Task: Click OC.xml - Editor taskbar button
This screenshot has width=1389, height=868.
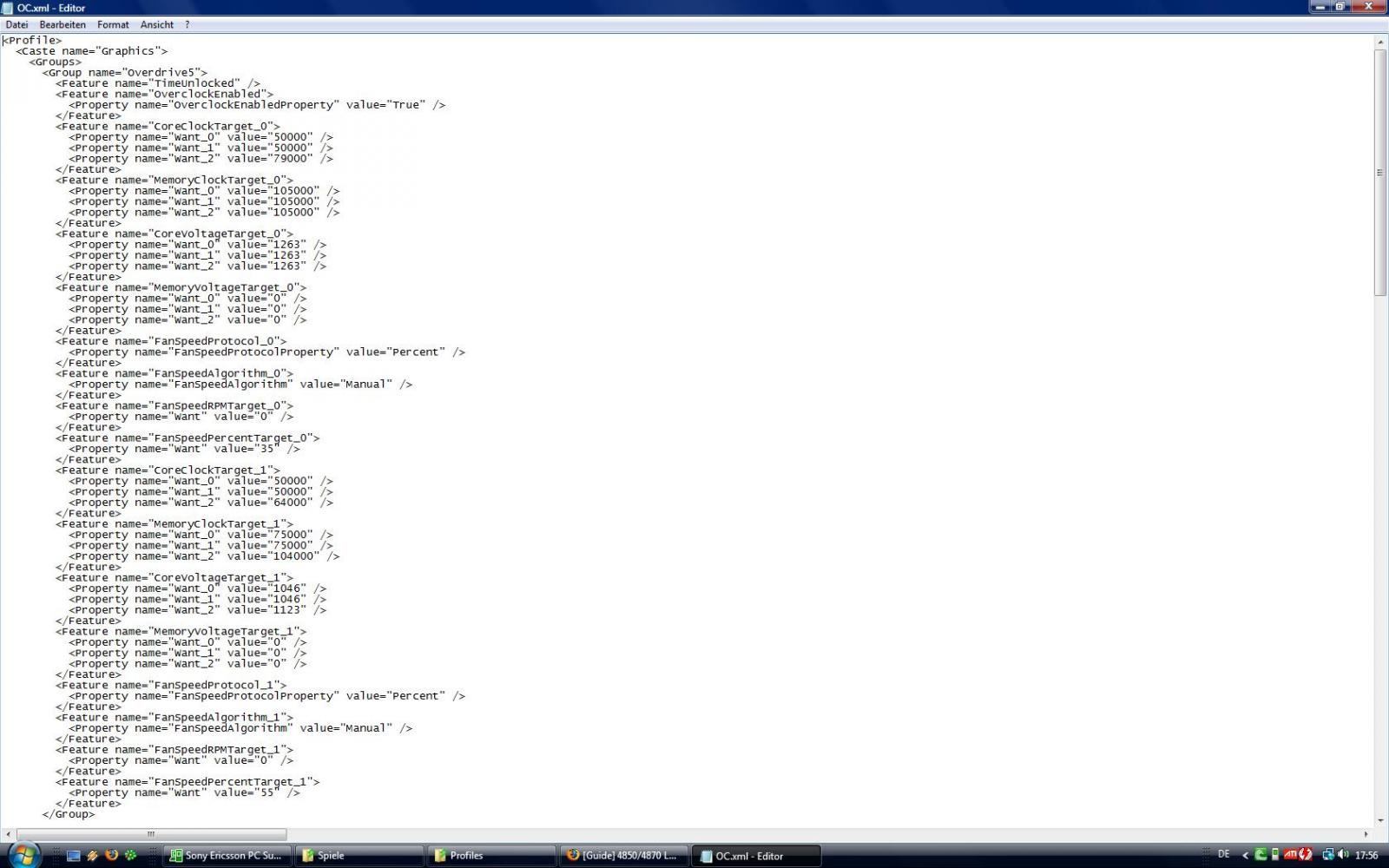Action: (755, 856)
